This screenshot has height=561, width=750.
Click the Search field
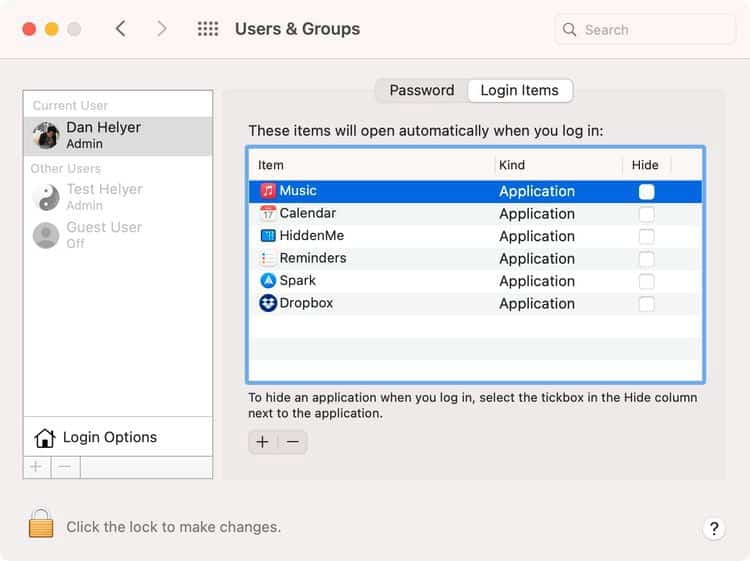tap(645, 30)
